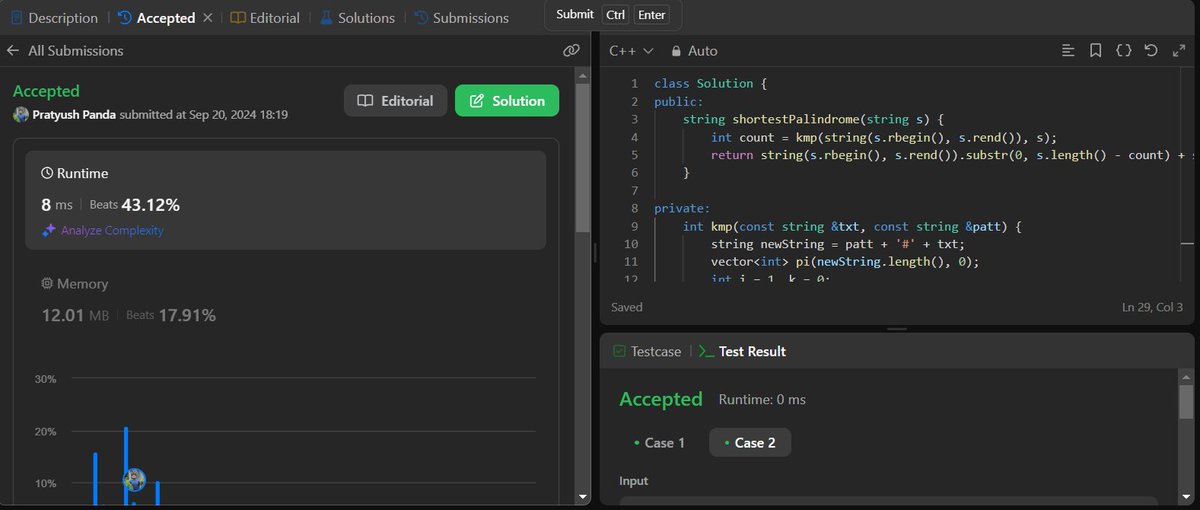Screen dimensions: 1200x510
Task: Click the 'private:' code line
Action: [682, 208]
